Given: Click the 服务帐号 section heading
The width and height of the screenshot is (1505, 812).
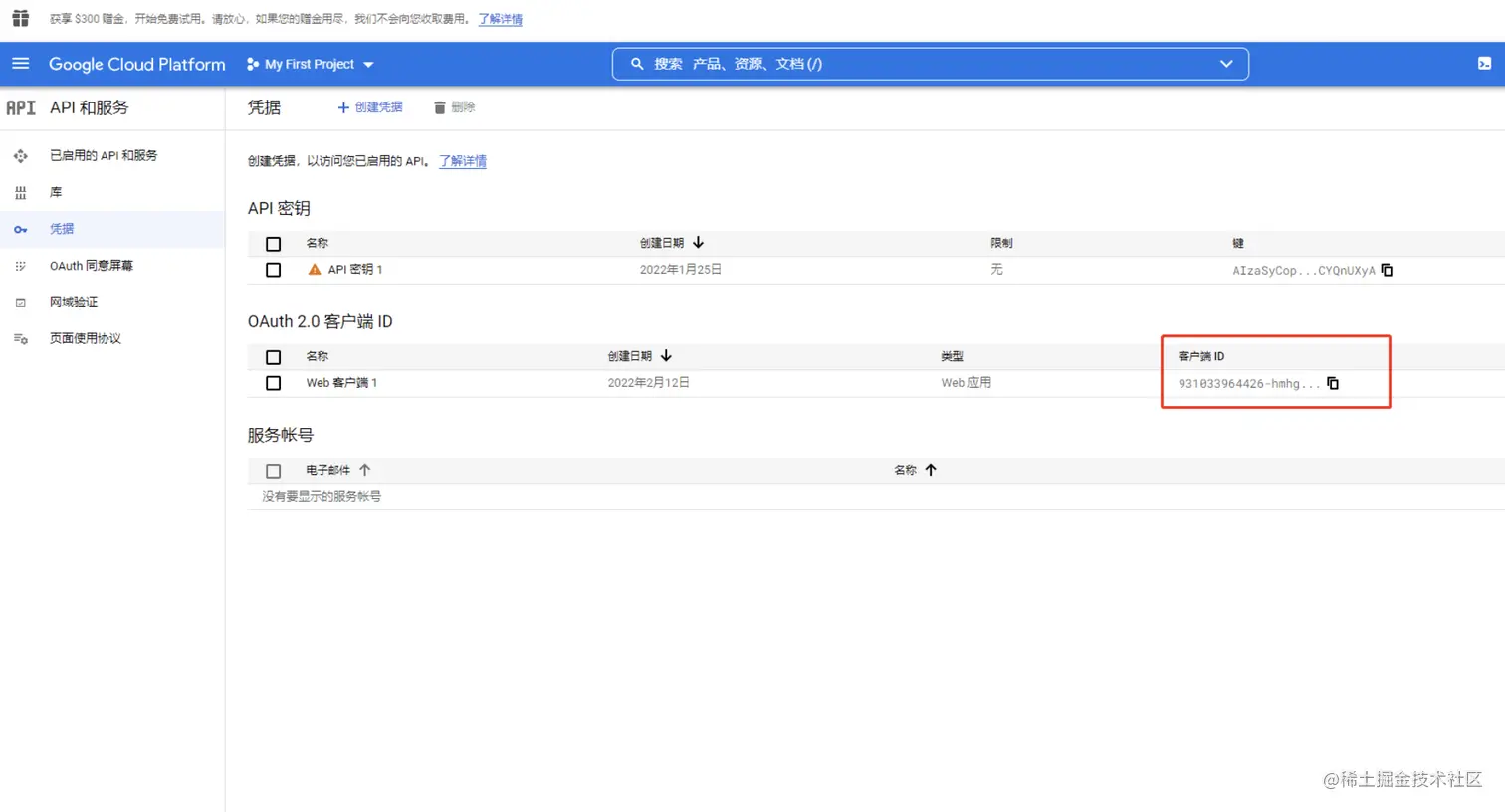Looking at the screenshot, I should tap(281, 435).
